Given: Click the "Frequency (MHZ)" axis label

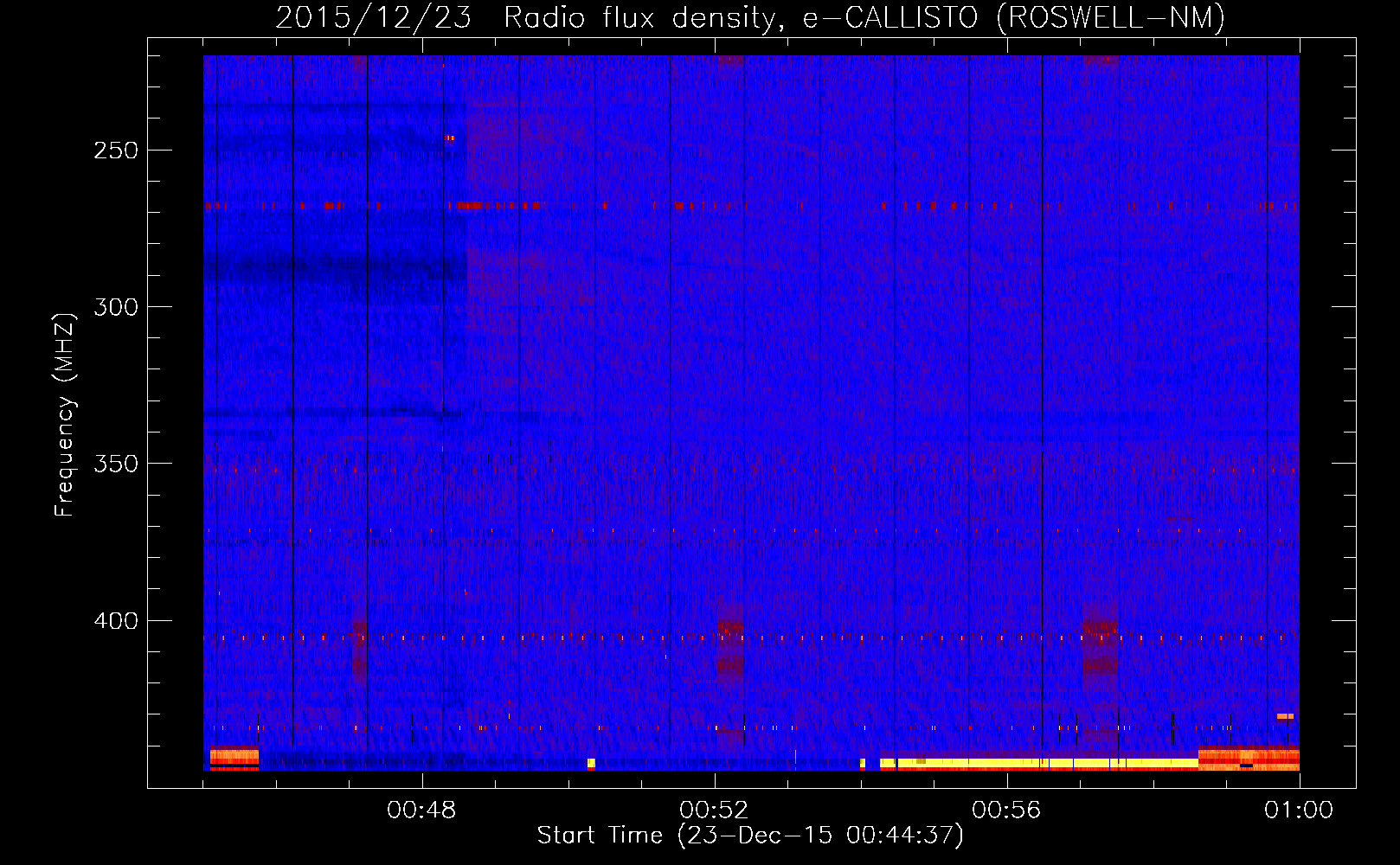Looking at the screenshot, I should (x=65, y=415).
